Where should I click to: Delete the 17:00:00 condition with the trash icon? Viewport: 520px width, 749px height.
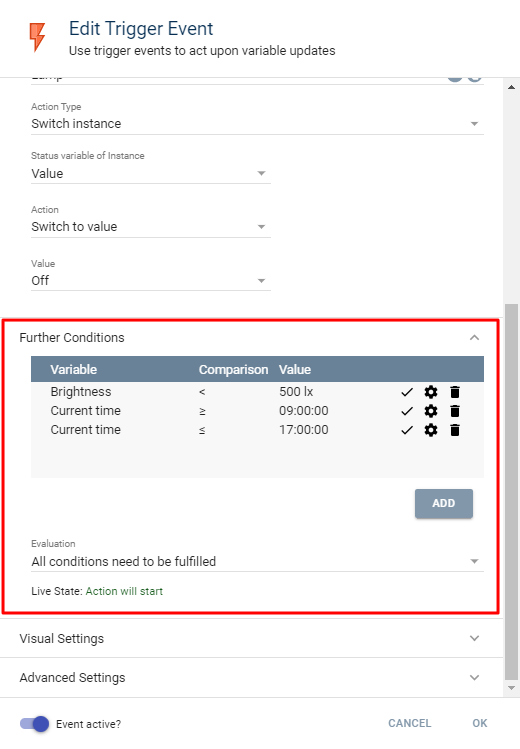455,430
